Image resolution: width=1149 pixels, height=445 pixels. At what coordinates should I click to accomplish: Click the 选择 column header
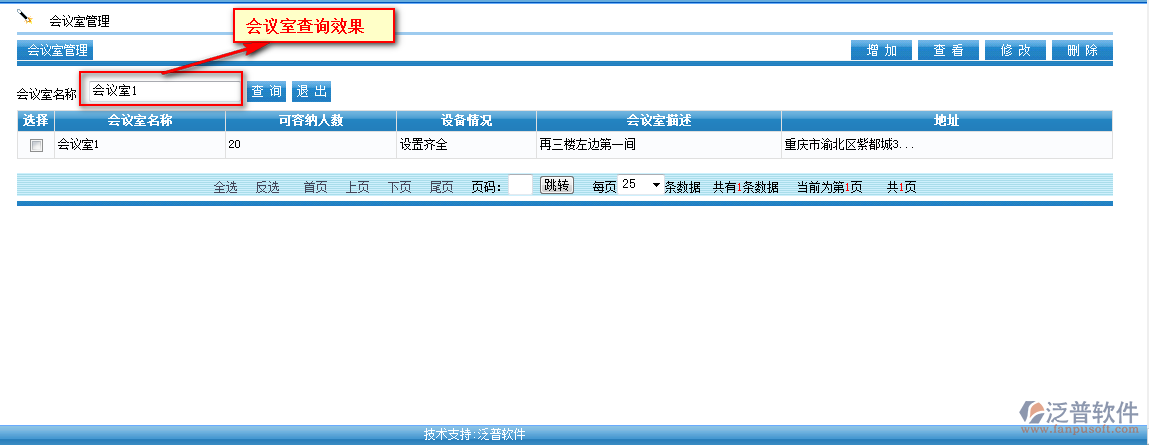coord(36,121)
